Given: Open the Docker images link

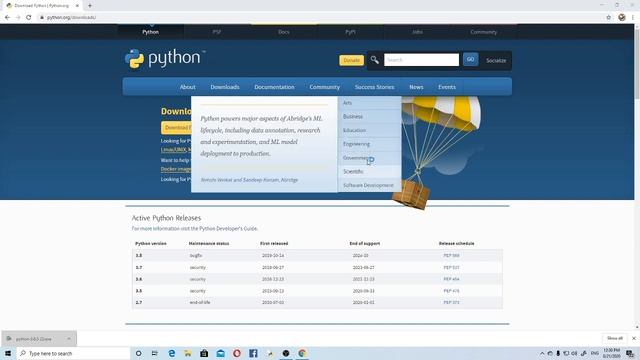Looking at the screenshot, I should pyautogui.click(x=176, y=169).
